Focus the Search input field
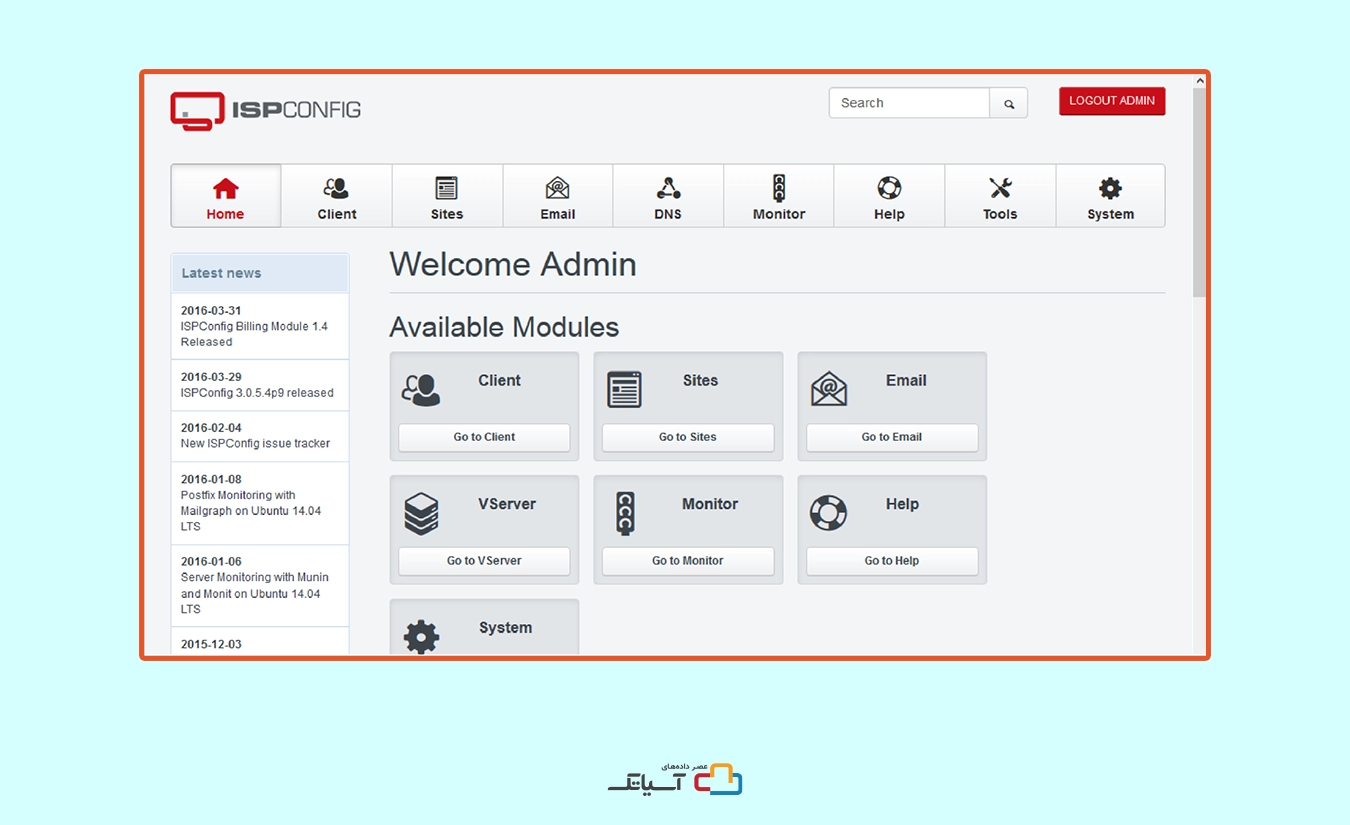The height and width of the screenshot is (825, 1350). click(x=909, y=103)
